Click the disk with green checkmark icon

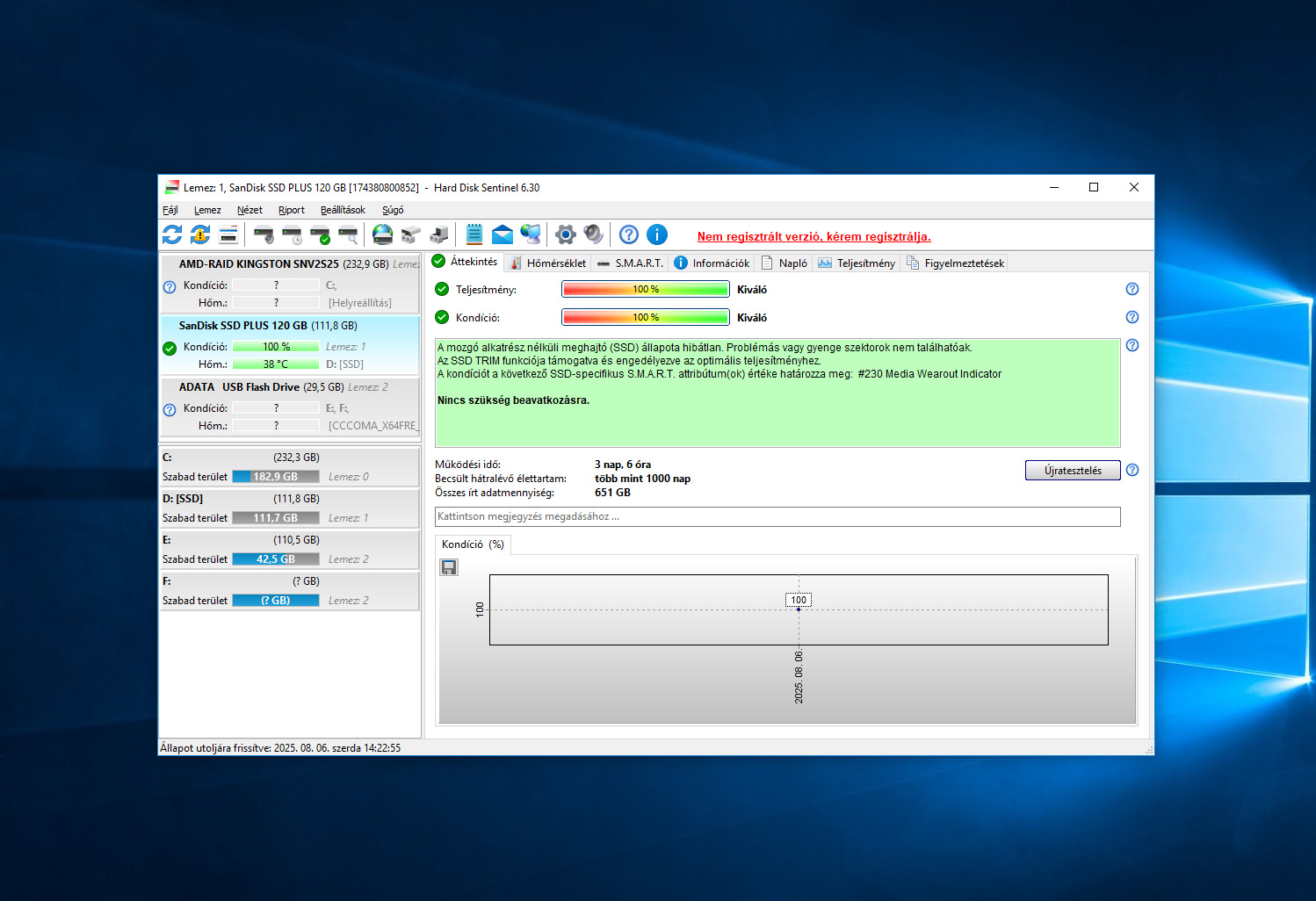tap(320, 234)
